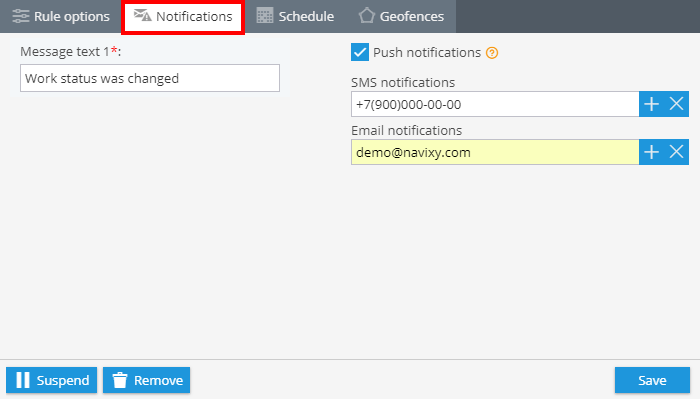This screenshot has width=700, height=399.
Task: Click the Geofences pentagon icon
Action: (367, 16)
